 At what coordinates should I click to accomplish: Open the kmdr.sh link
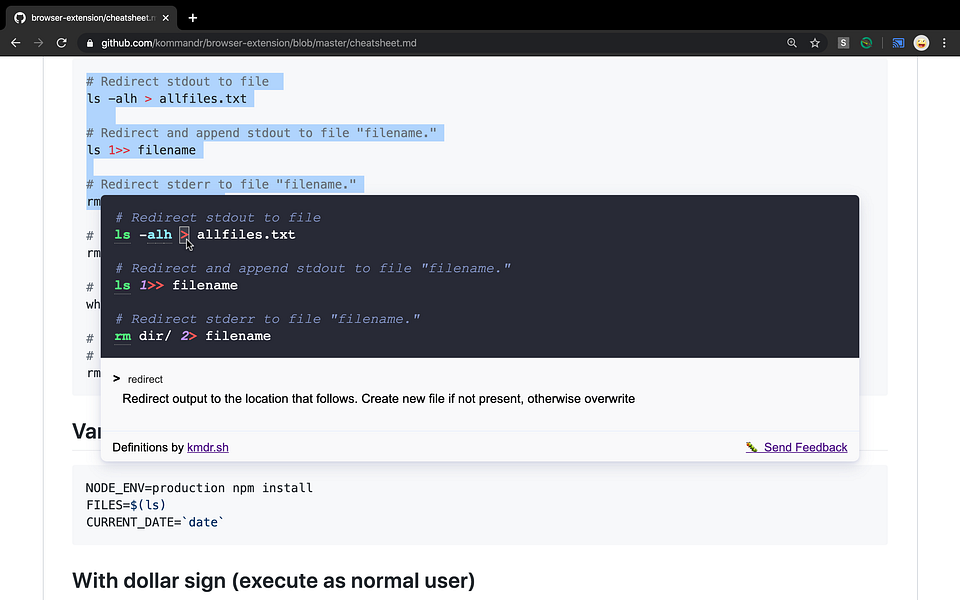208,448
